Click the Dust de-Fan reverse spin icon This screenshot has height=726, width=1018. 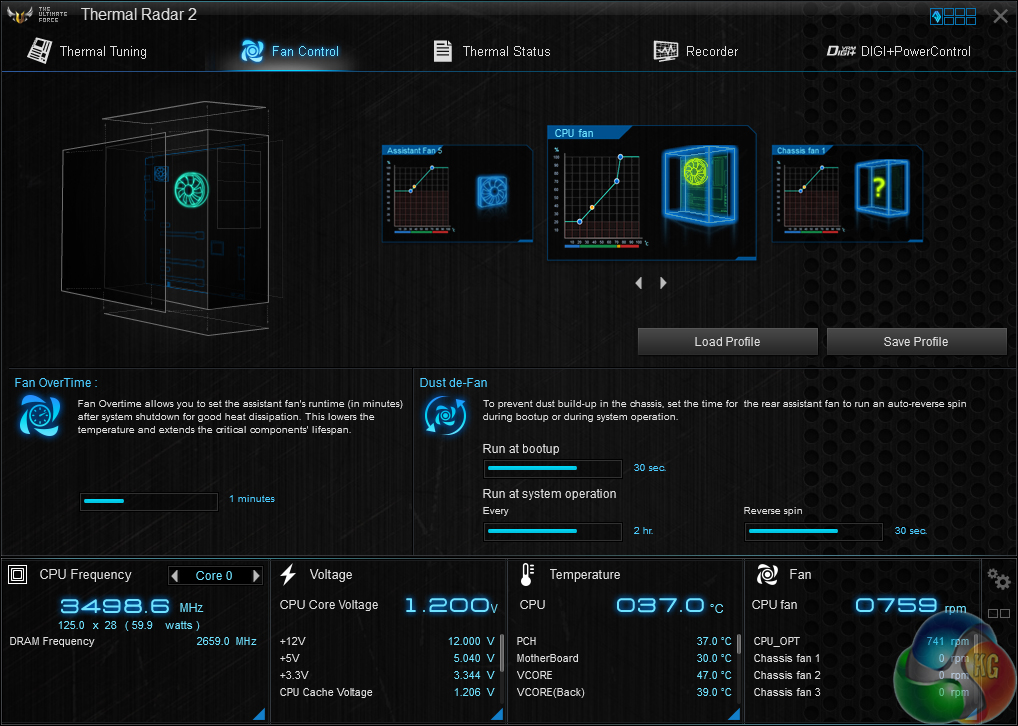445,416
